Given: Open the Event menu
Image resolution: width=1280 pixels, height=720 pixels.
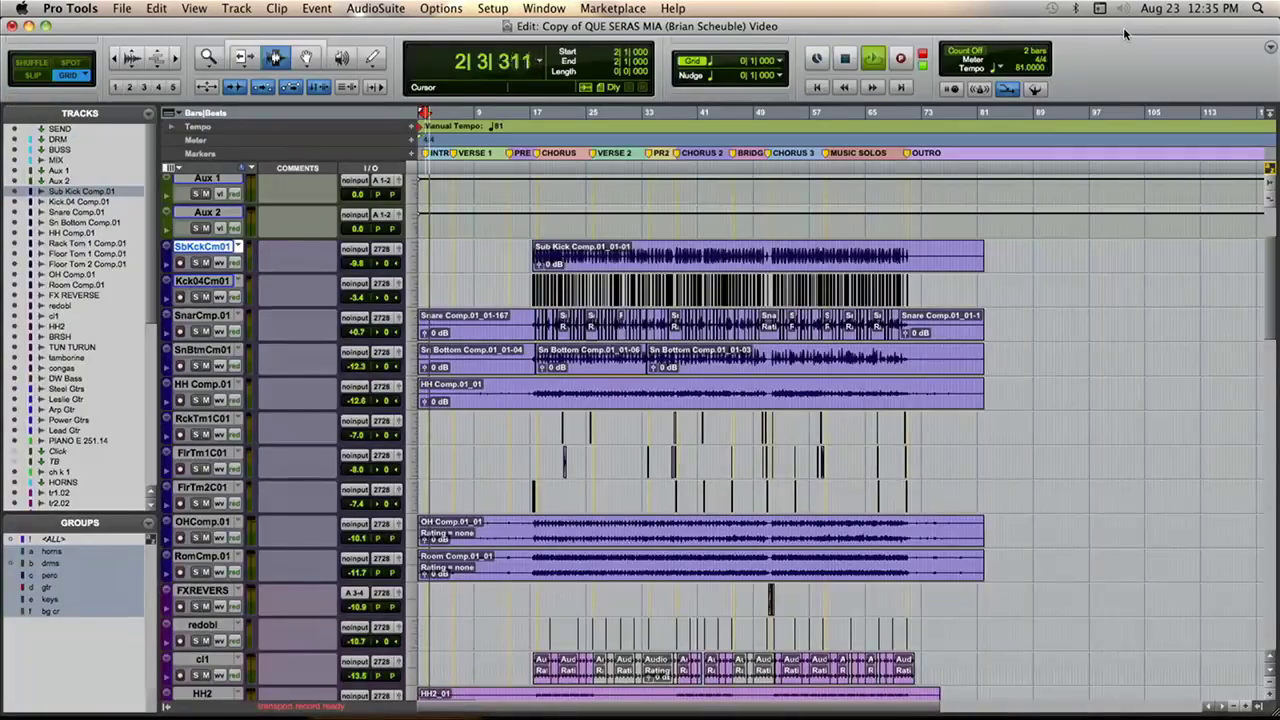Looking at the screenshot, I should [317, 8].
